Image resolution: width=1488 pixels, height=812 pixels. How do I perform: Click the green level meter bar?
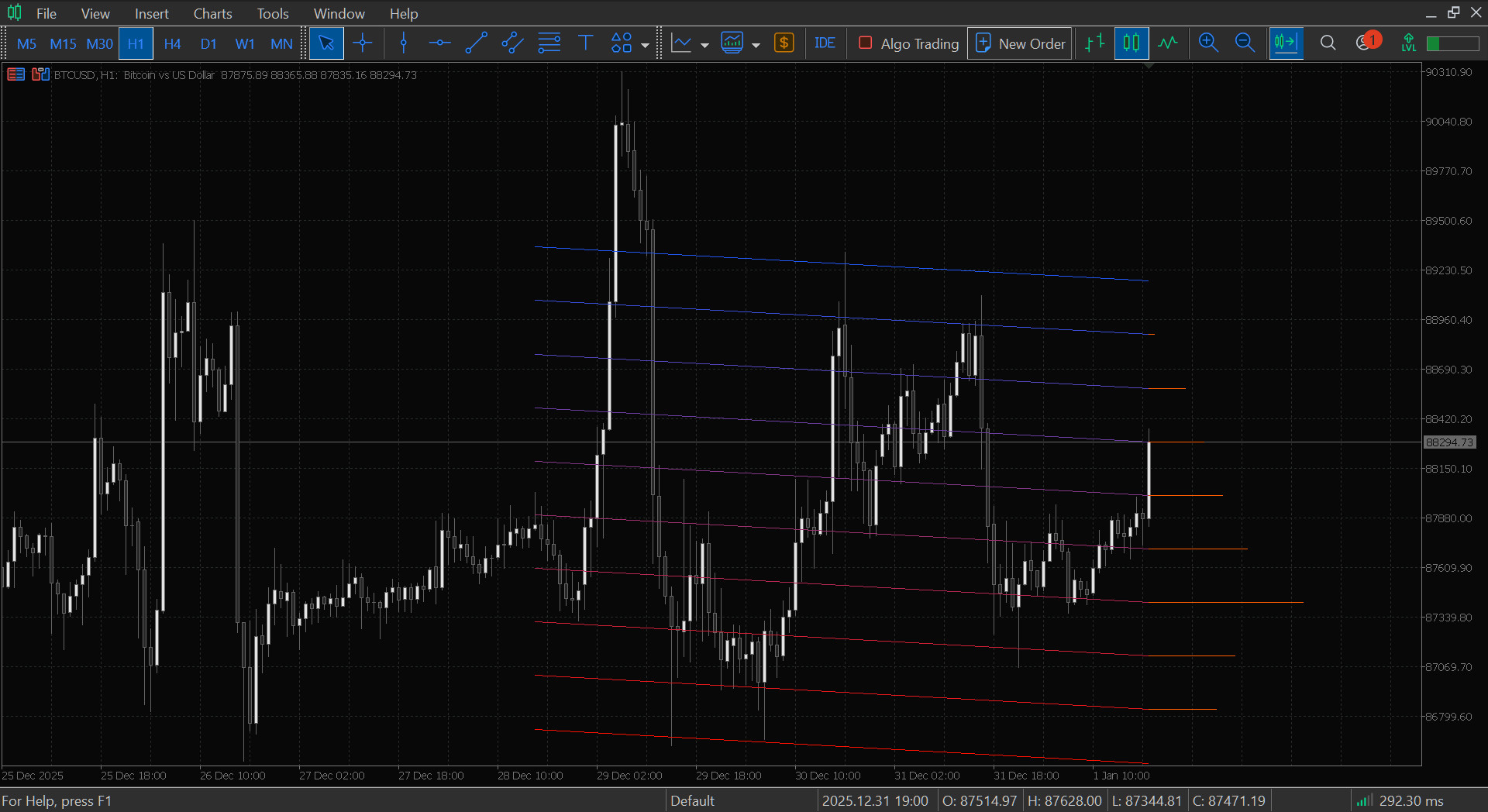pyautogui.click(x=1453, y=43)
